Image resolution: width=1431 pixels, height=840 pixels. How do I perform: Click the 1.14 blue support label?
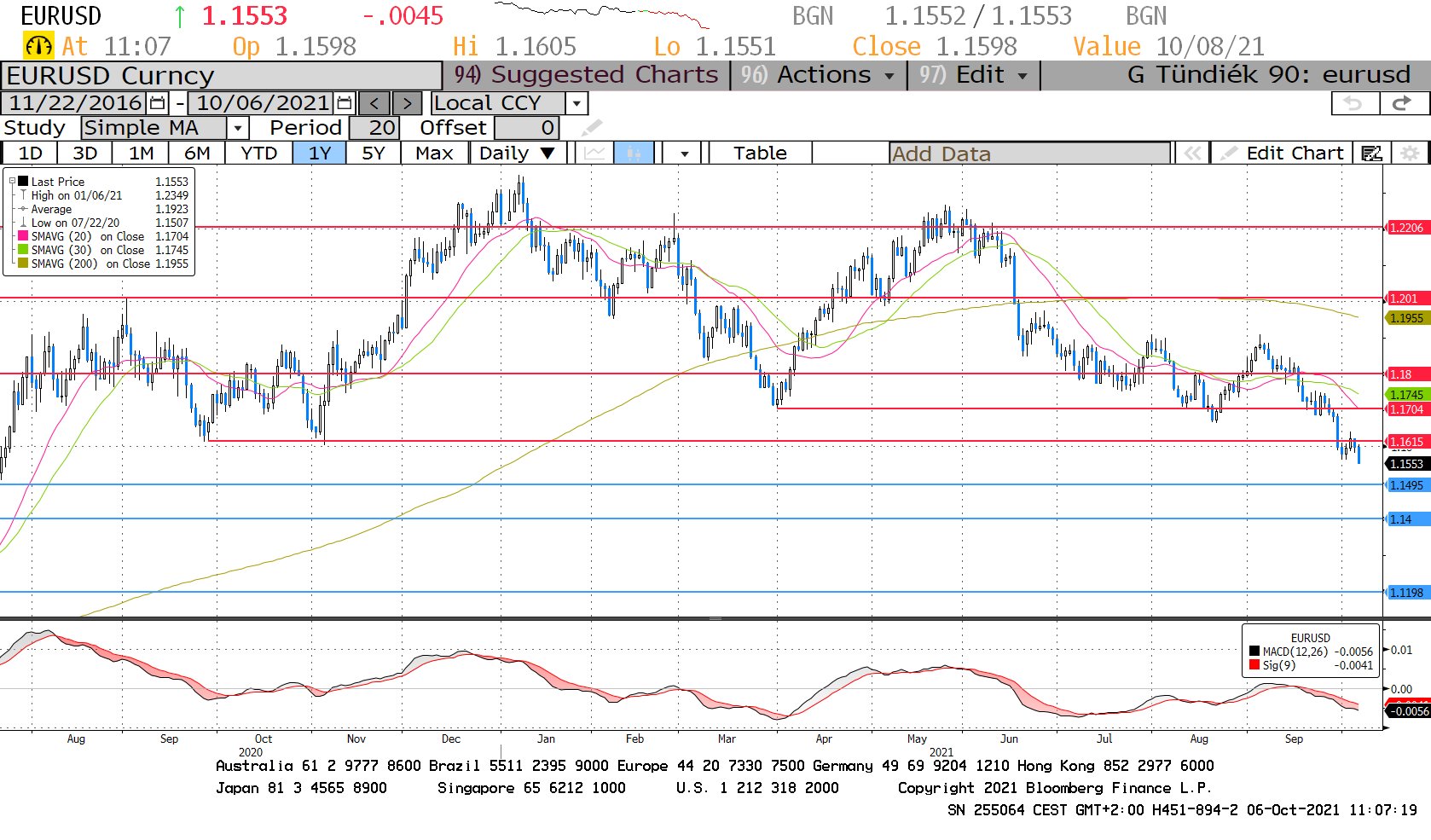point(1406,519)
